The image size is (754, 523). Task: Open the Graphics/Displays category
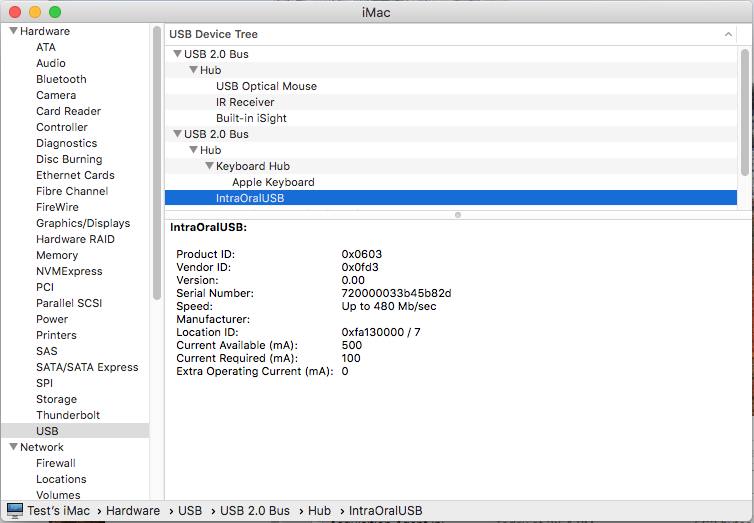(83, 223)
